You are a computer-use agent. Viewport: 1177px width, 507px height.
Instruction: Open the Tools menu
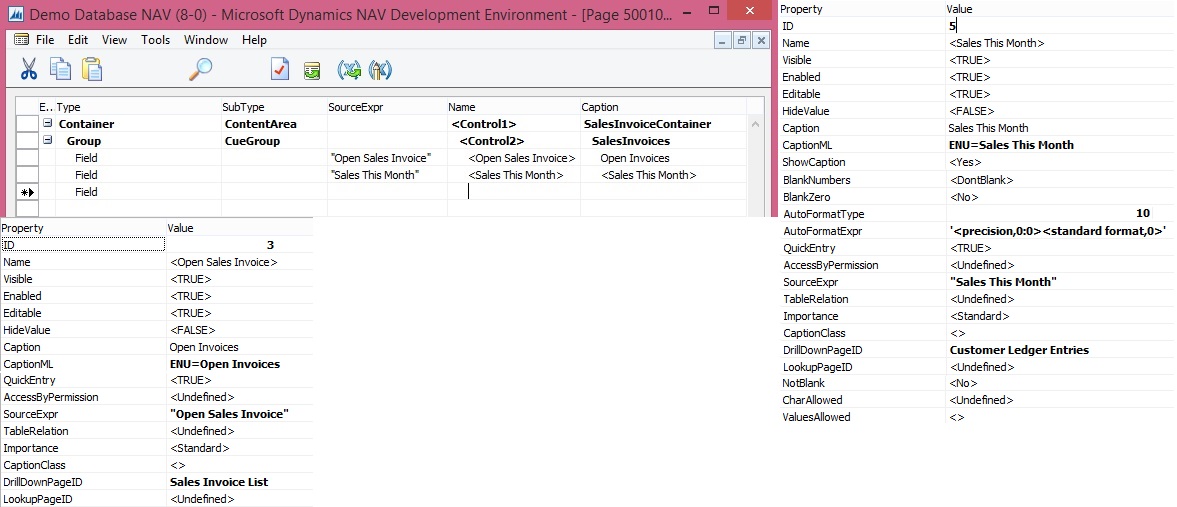point(155,40)
